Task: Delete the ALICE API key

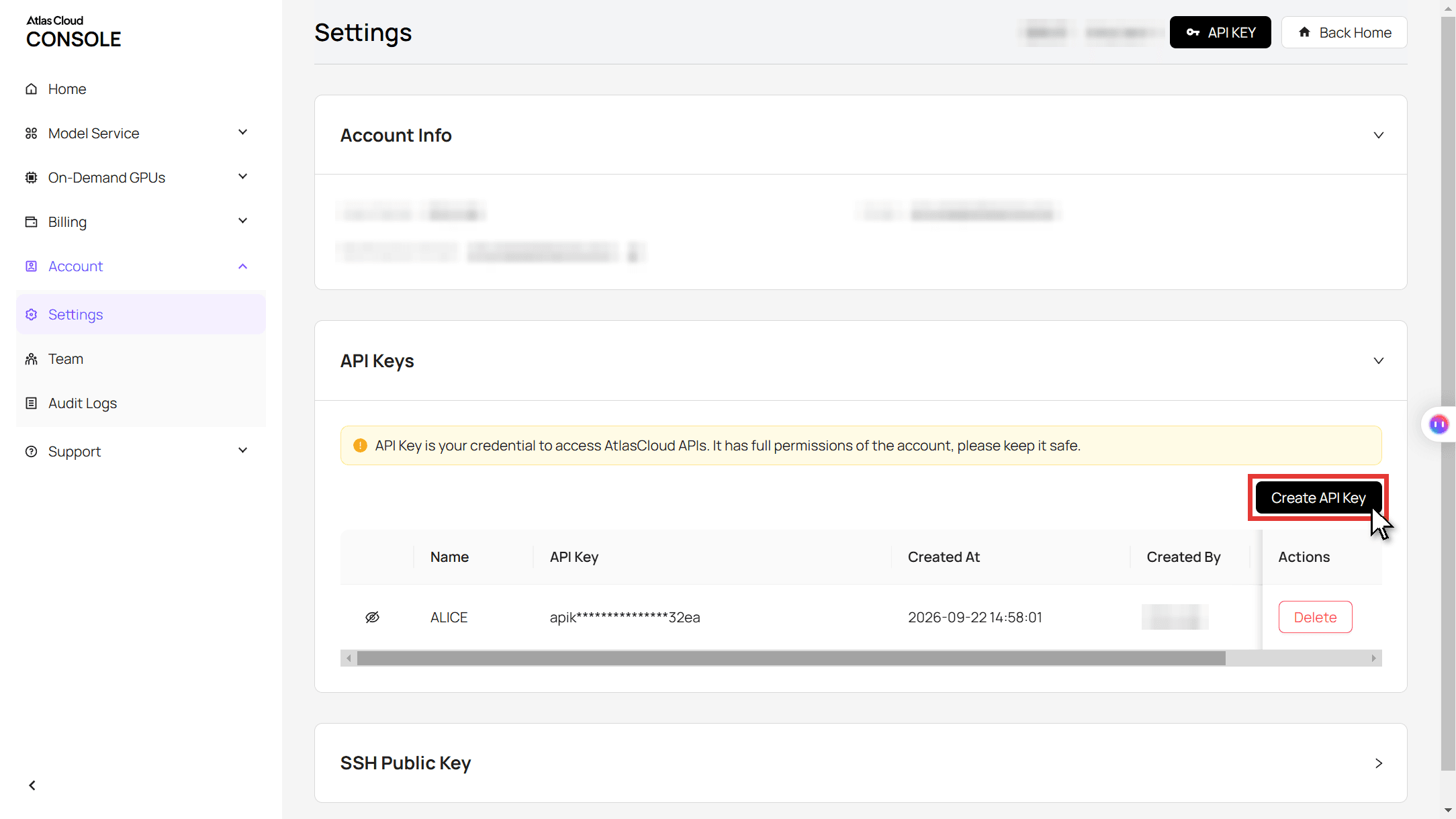Action: [1315, 617]
